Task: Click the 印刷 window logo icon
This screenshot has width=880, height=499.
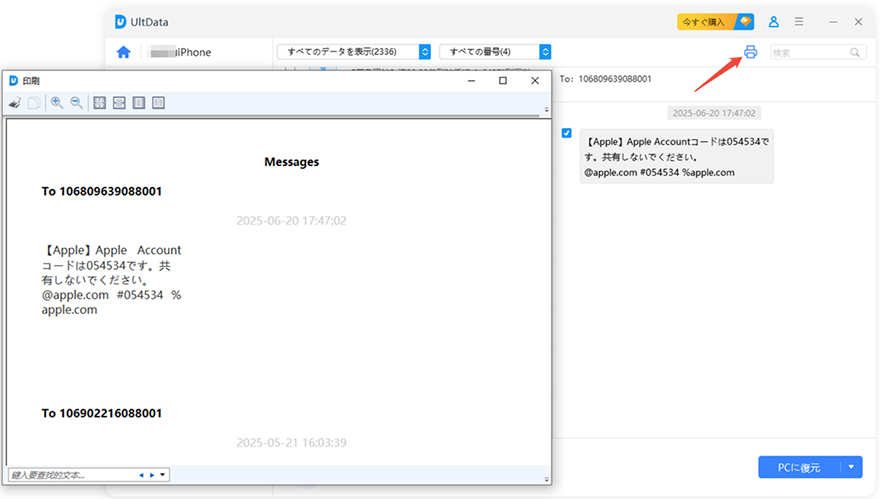Action: pos(13,81)
